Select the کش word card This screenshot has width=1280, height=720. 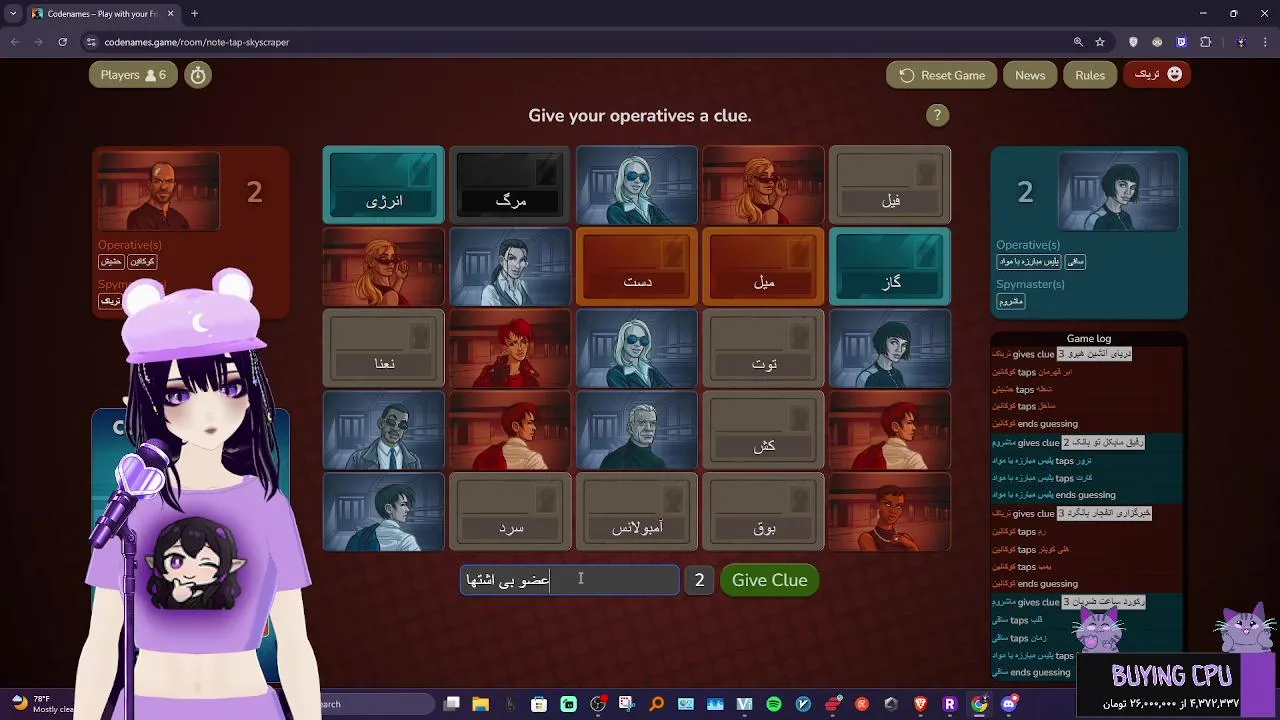[x=763, y=430]
